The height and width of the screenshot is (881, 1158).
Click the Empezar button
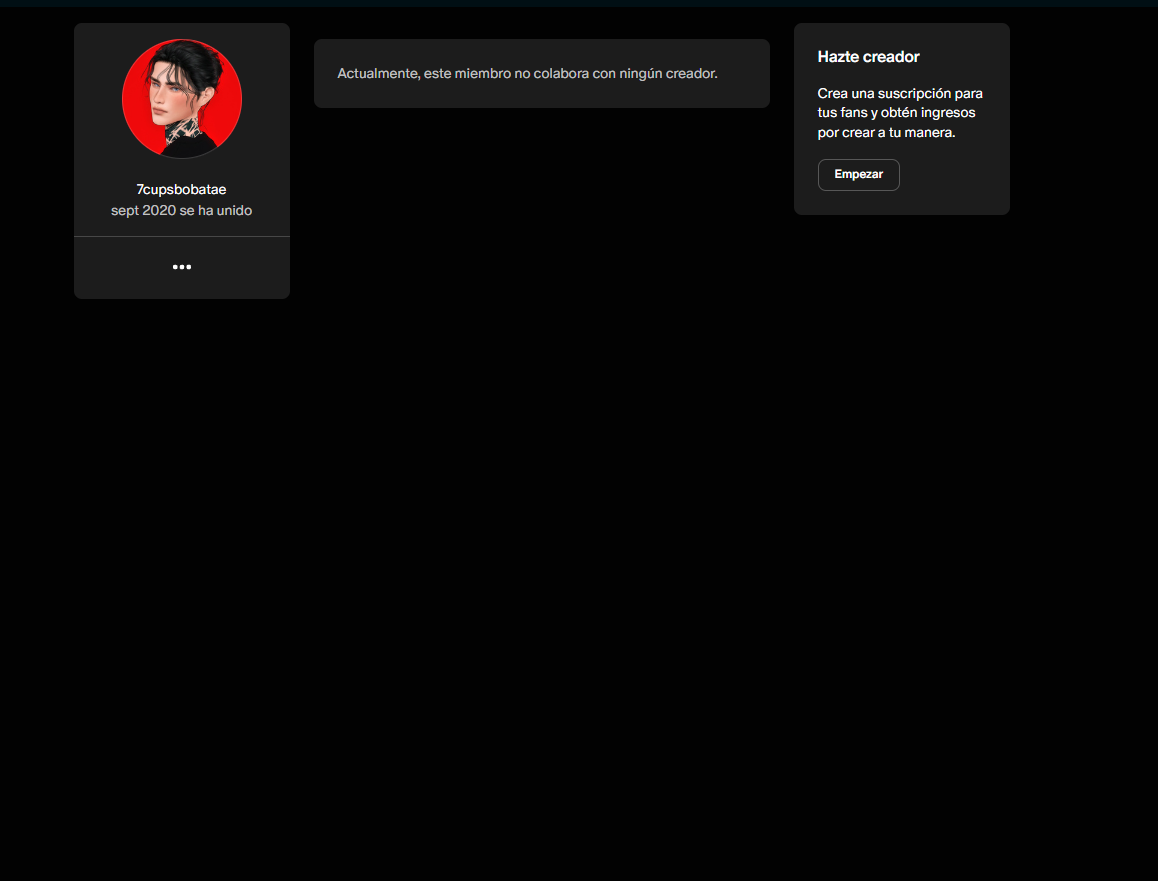pos(858,175)
